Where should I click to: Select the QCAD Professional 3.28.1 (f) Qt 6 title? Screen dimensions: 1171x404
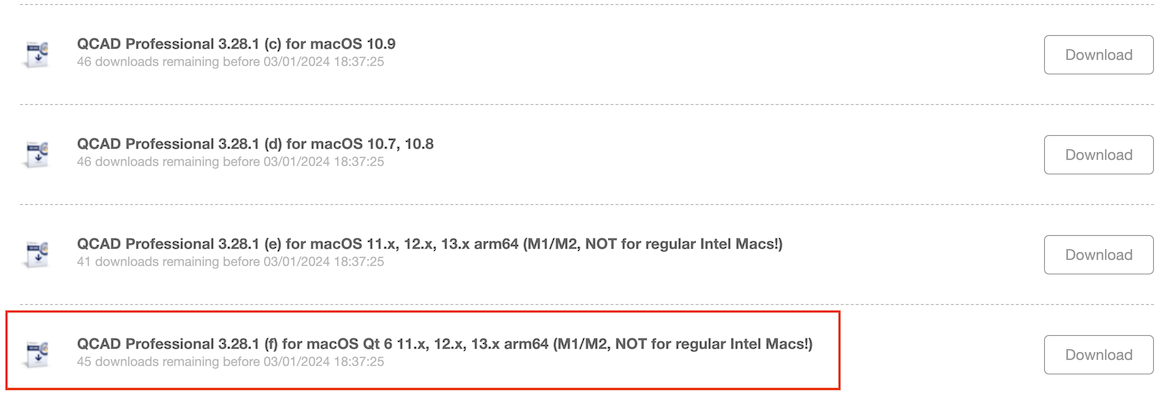[x=445, y=344]
